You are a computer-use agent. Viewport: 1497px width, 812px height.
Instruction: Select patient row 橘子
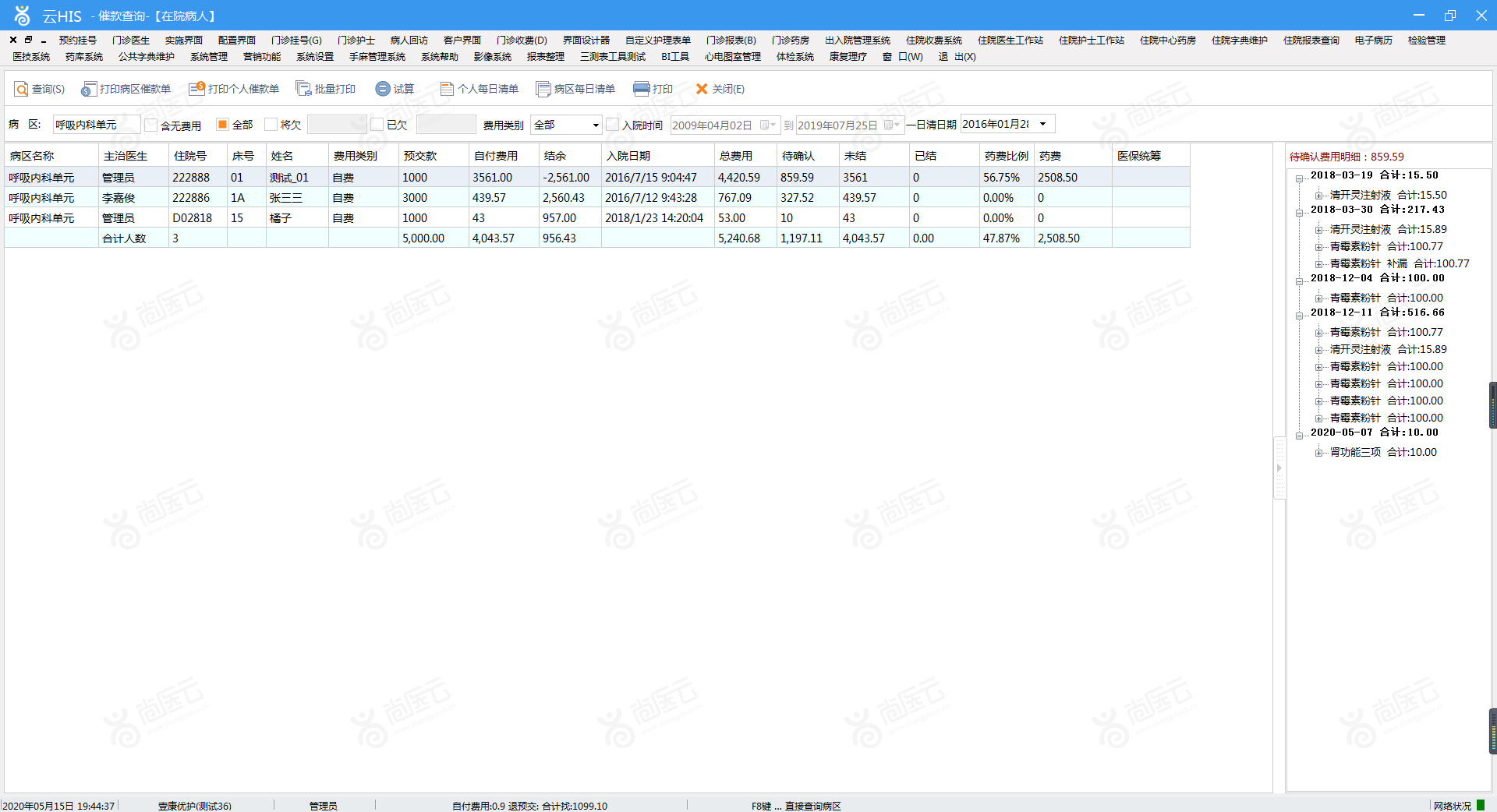click(597, 218)
